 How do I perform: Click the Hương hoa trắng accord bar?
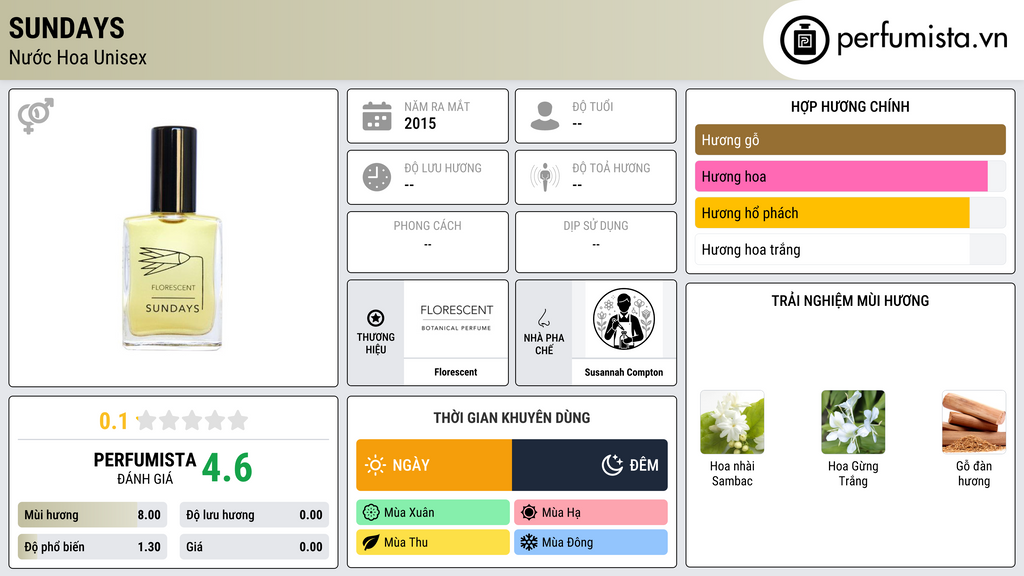tap(850, 249)
